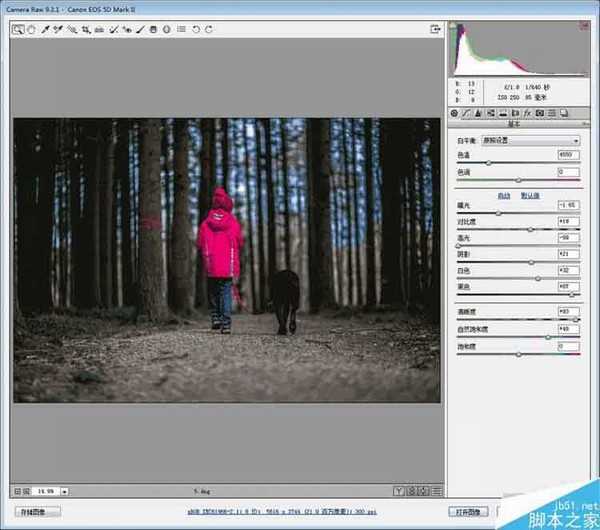Select the Hand tool
Image resolution: width=600 pixels, height=530 pixels.
32,29
